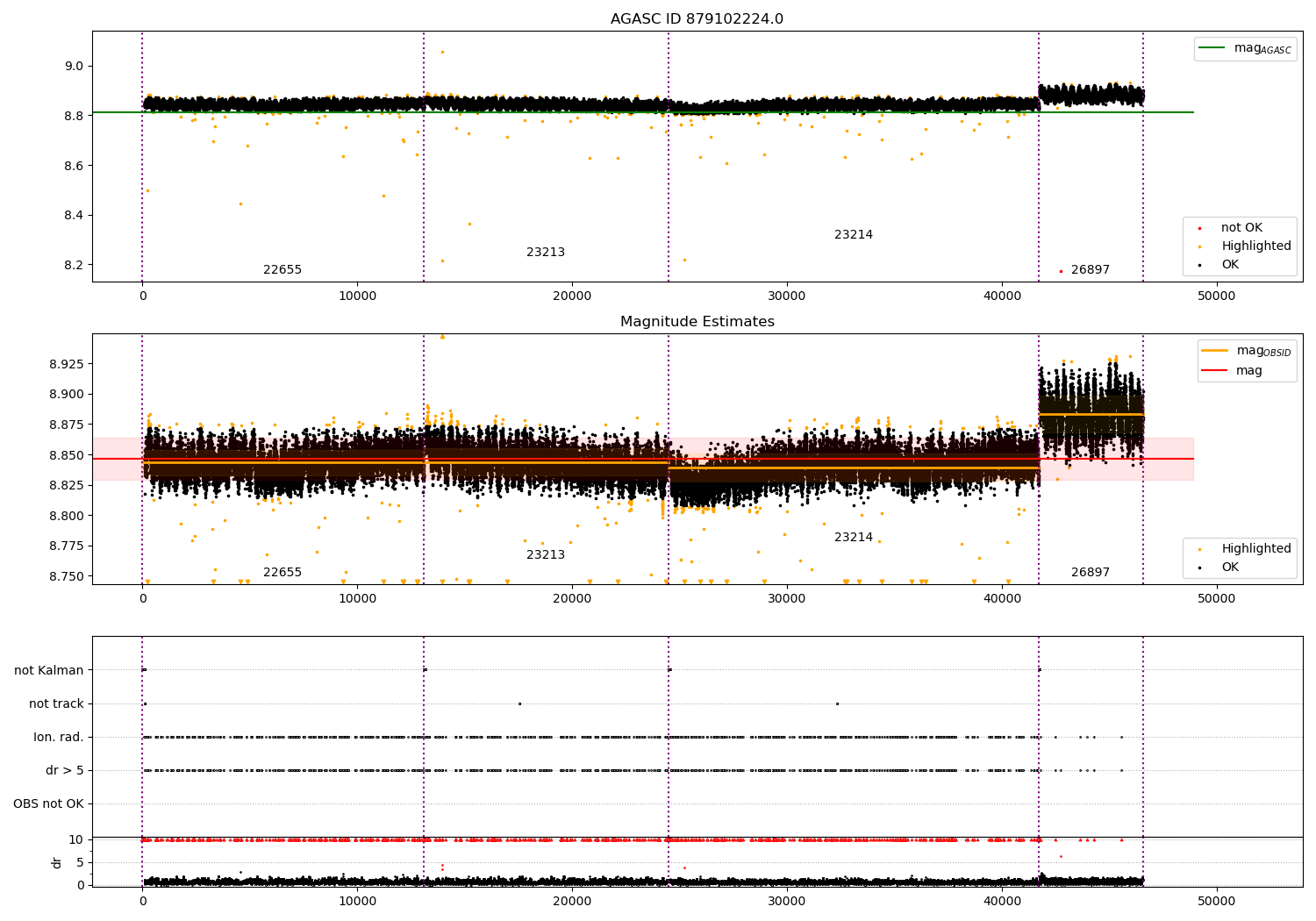Select the mag OBSID legend entry in middle plot
Image resolution: width=1316 pixels, height=921 pixels.
pyautogui.click(x=1247, y=351)
